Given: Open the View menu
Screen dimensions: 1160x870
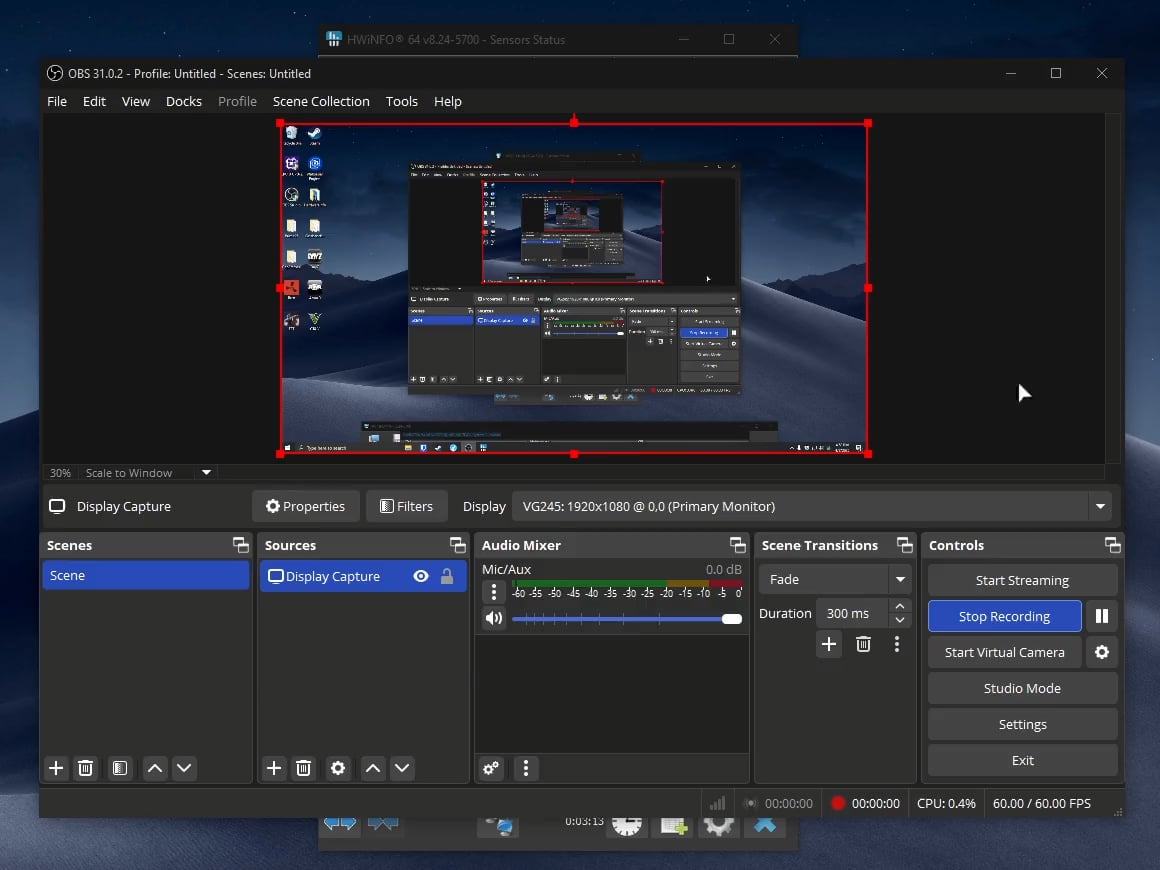Looking at the screenshot, I should [135, 101].
